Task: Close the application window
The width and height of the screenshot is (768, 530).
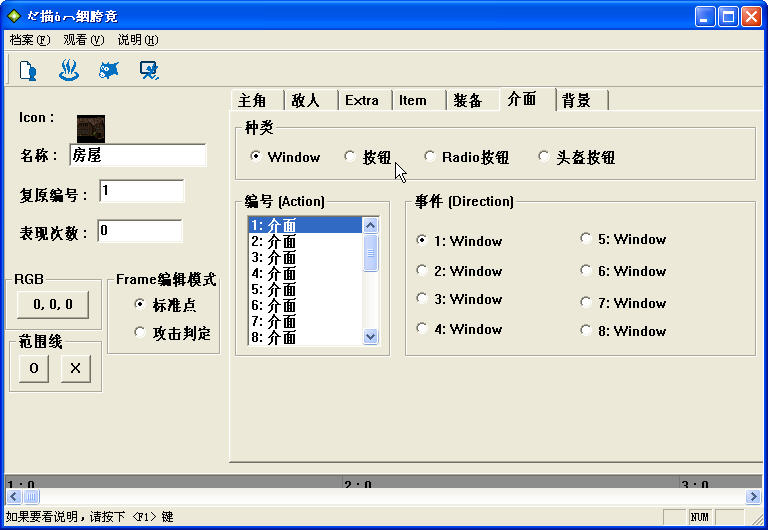Action: click(751, 17)
